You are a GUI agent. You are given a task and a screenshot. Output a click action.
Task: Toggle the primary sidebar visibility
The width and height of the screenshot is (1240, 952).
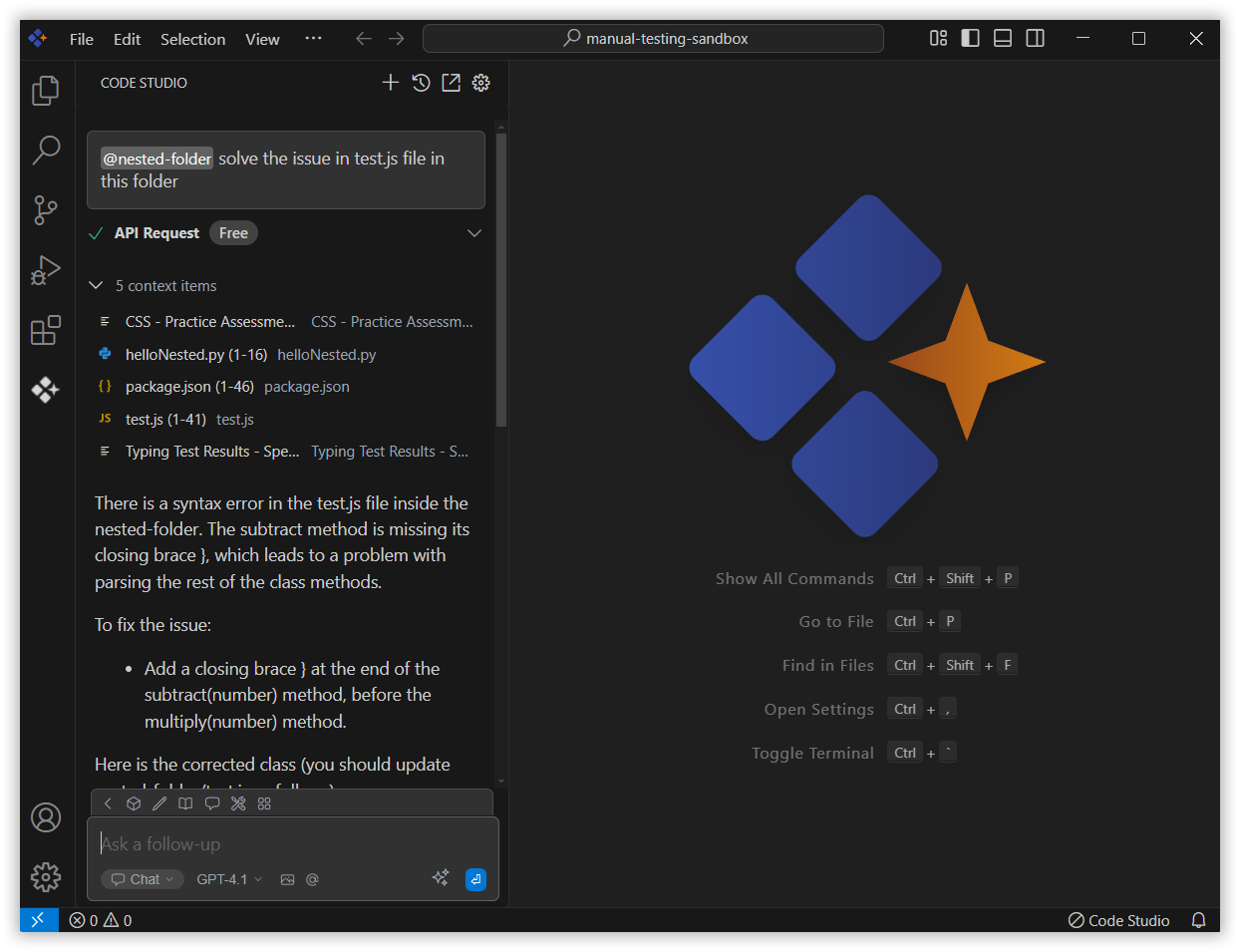pos(970,38)
